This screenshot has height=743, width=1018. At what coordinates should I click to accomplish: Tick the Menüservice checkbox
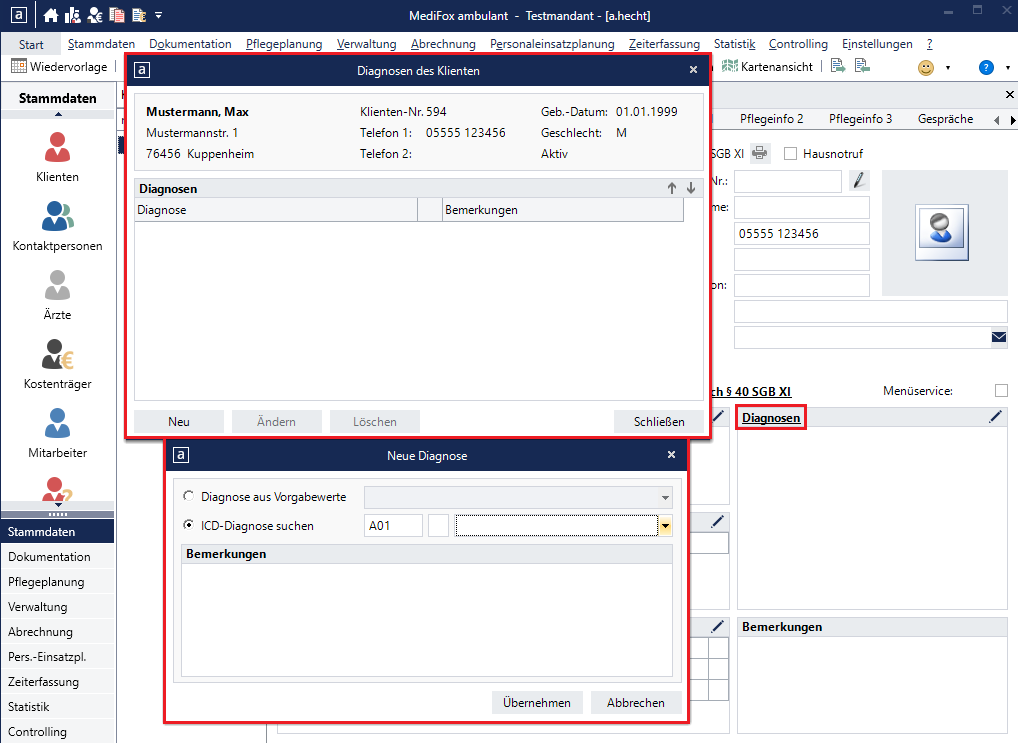click(x=1001, y=391)
